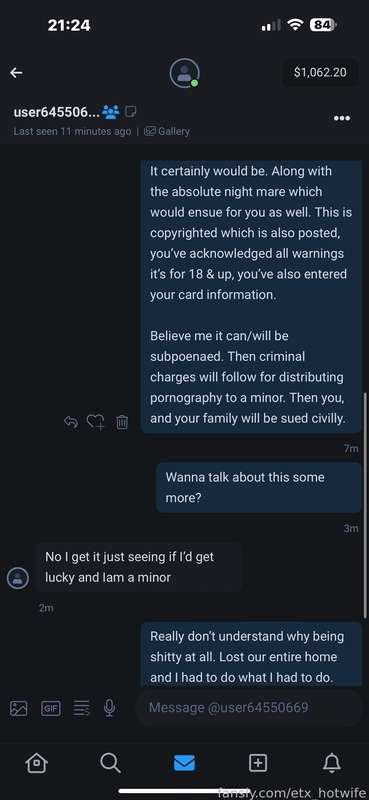369x800 pixels.
Task: Open the three-dot more options menu
Action: [x=341, y=118]
